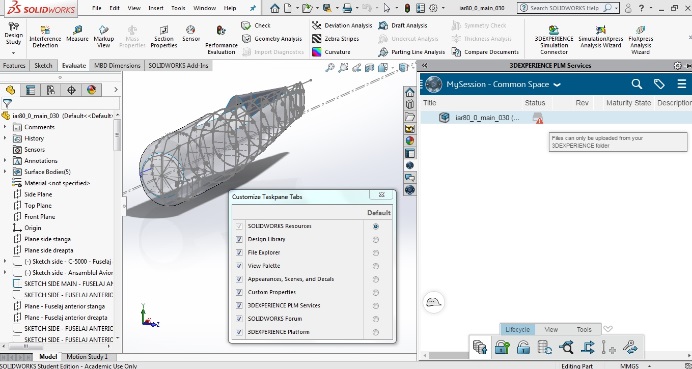692x369 pixels.
Task: Set Design Library as default tab radio
Action: coord(376,240)
